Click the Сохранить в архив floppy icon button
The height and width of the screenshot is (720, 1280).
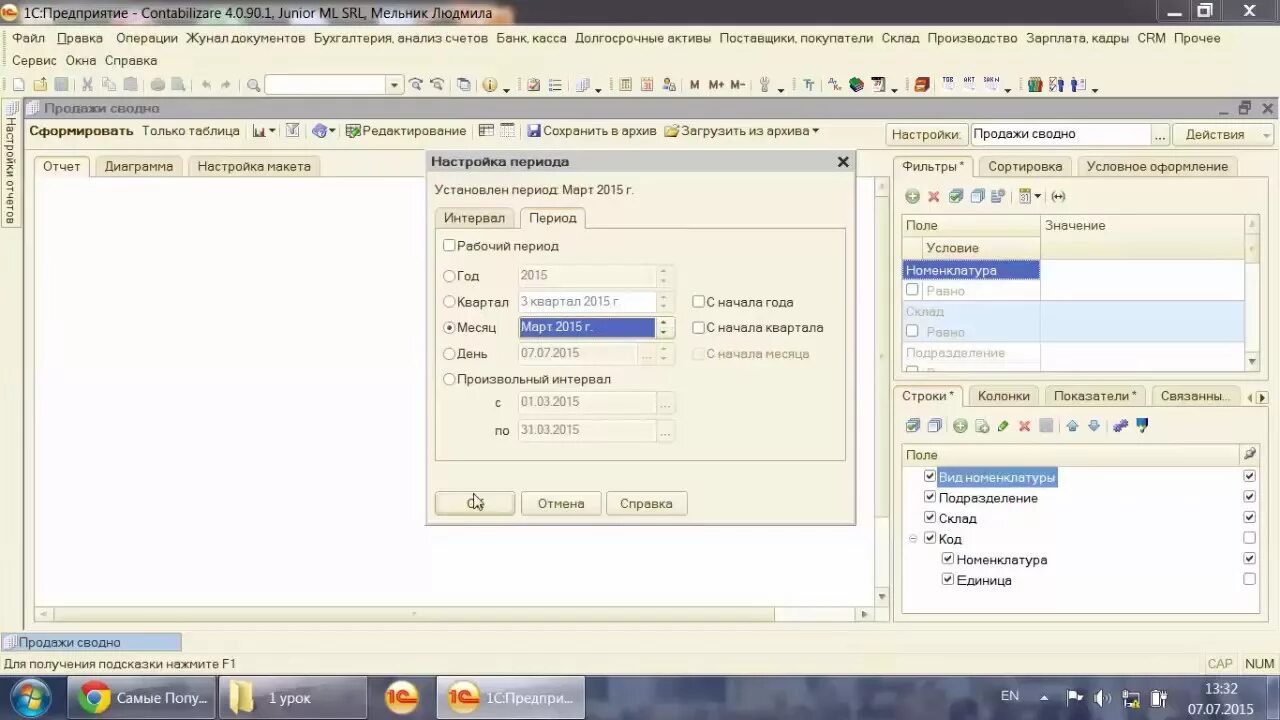click(x=592, y=131)
